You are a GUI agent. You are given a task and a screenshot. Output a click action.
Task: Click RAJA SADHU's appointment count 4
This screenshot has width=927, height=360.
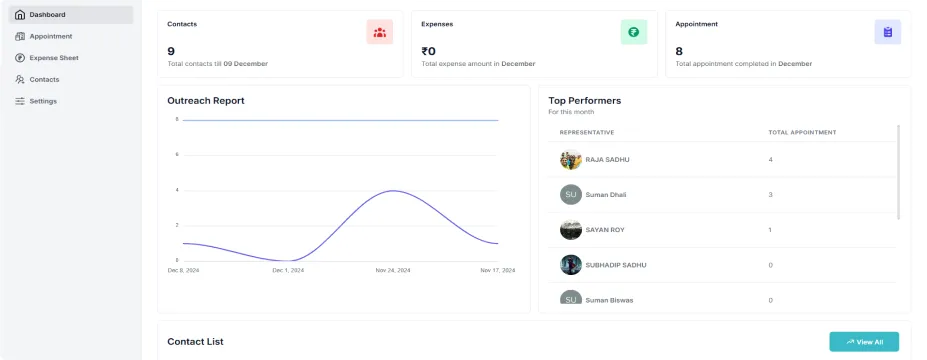tap(770, 160)
